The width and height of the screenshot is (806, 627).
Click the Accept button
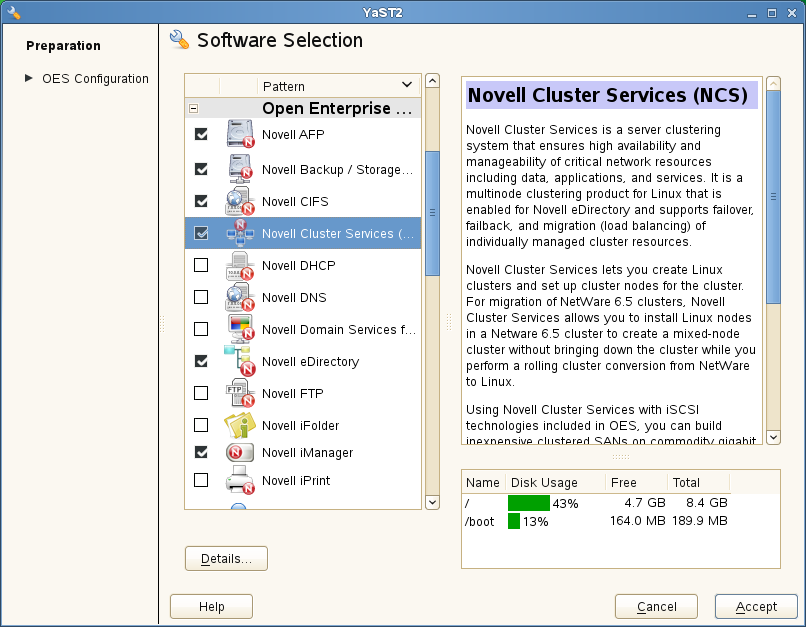pos(755,606)
